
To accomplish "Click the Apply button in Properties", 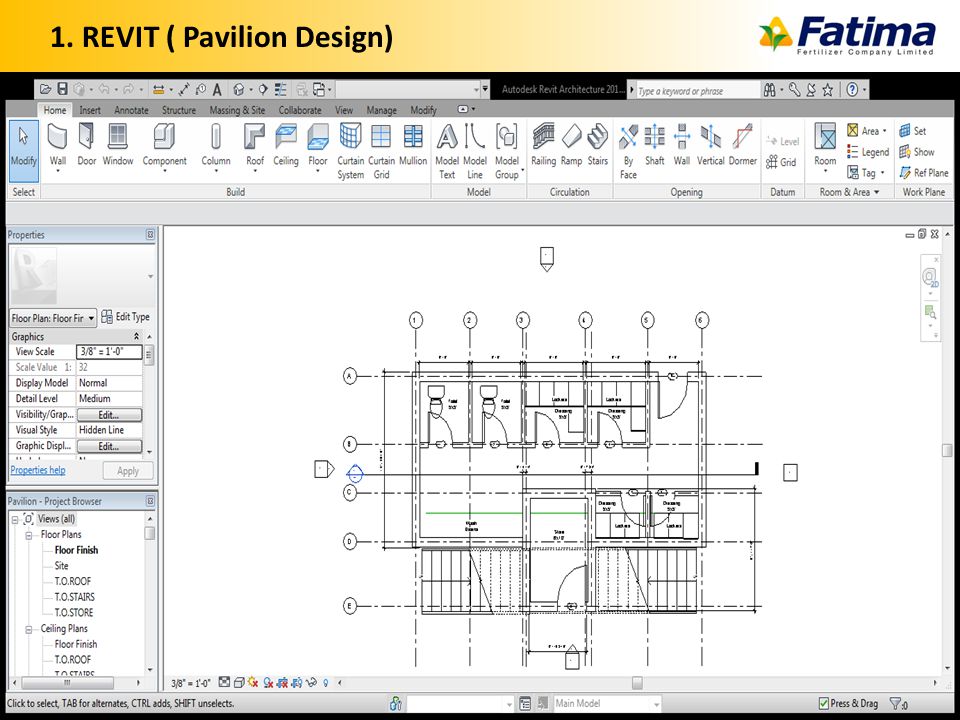I will coord(127,471).
